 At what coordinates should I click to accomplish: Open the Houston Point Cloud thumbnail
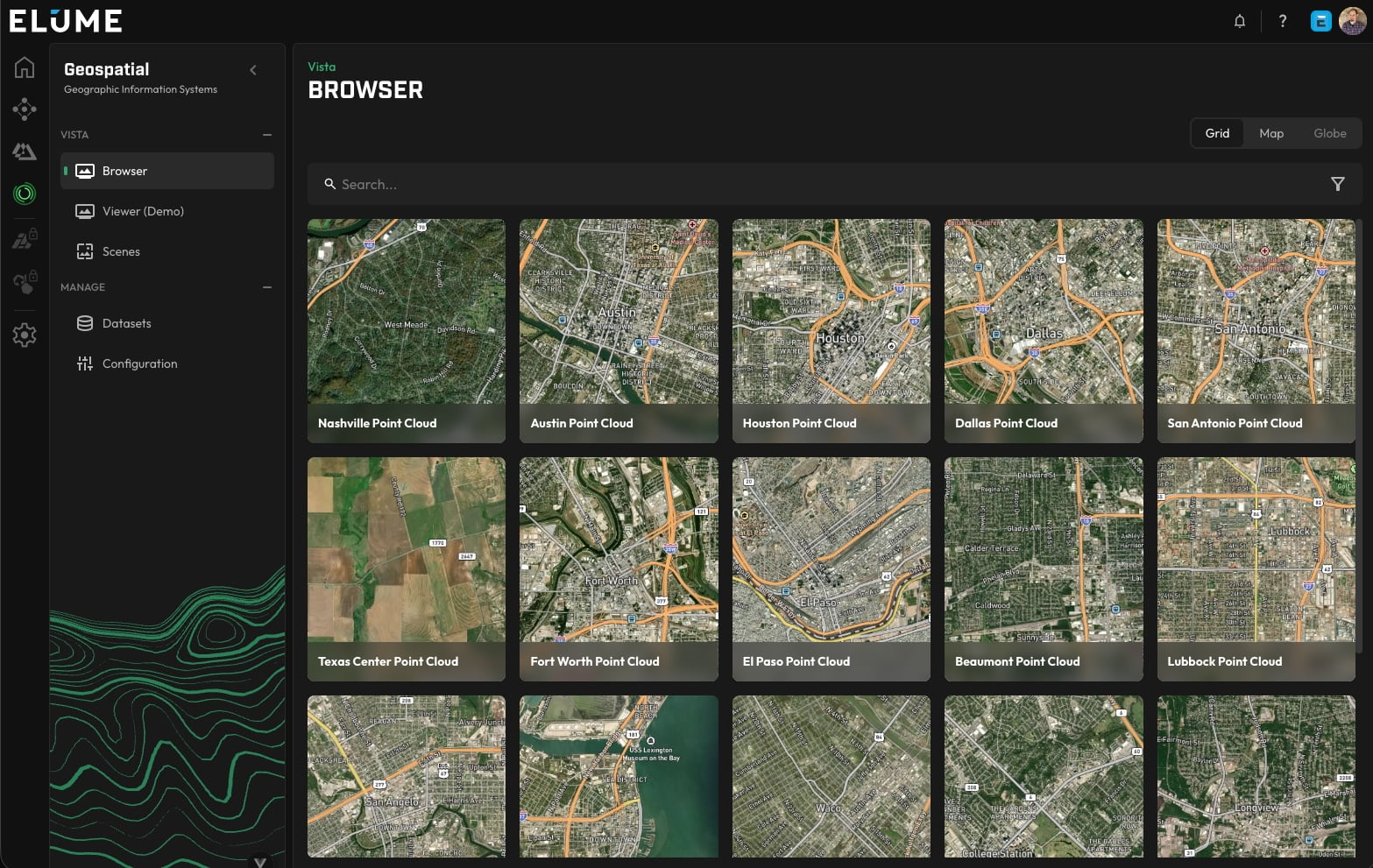click(831, 330)
